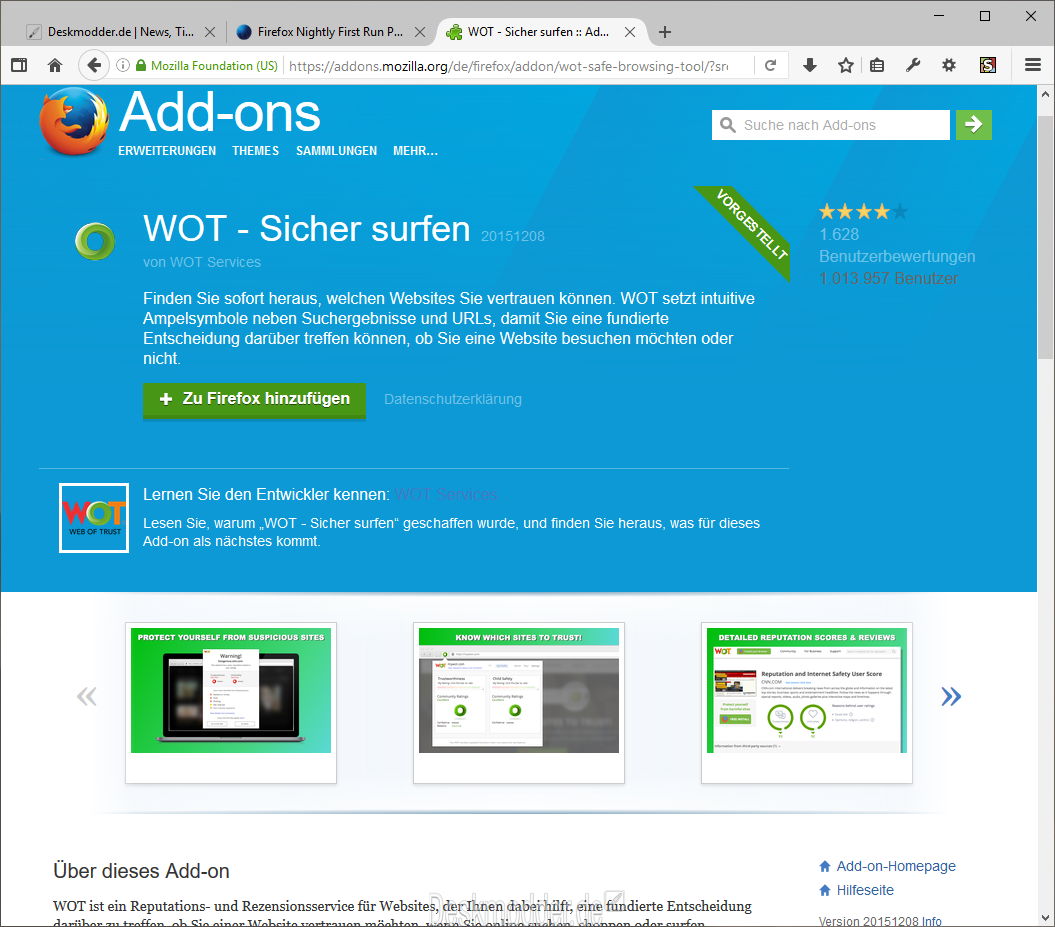Show next screenshots with right chevrons

tap(951, 696)
